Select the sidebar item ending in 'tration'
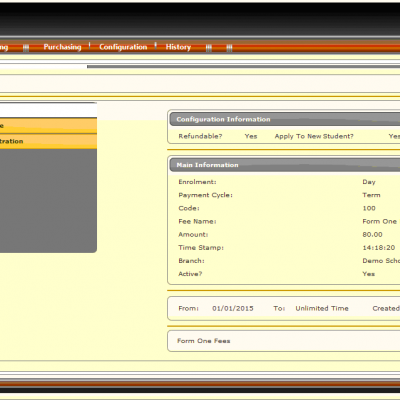Screen dimensions: 400x400 [x=48, y=141]
